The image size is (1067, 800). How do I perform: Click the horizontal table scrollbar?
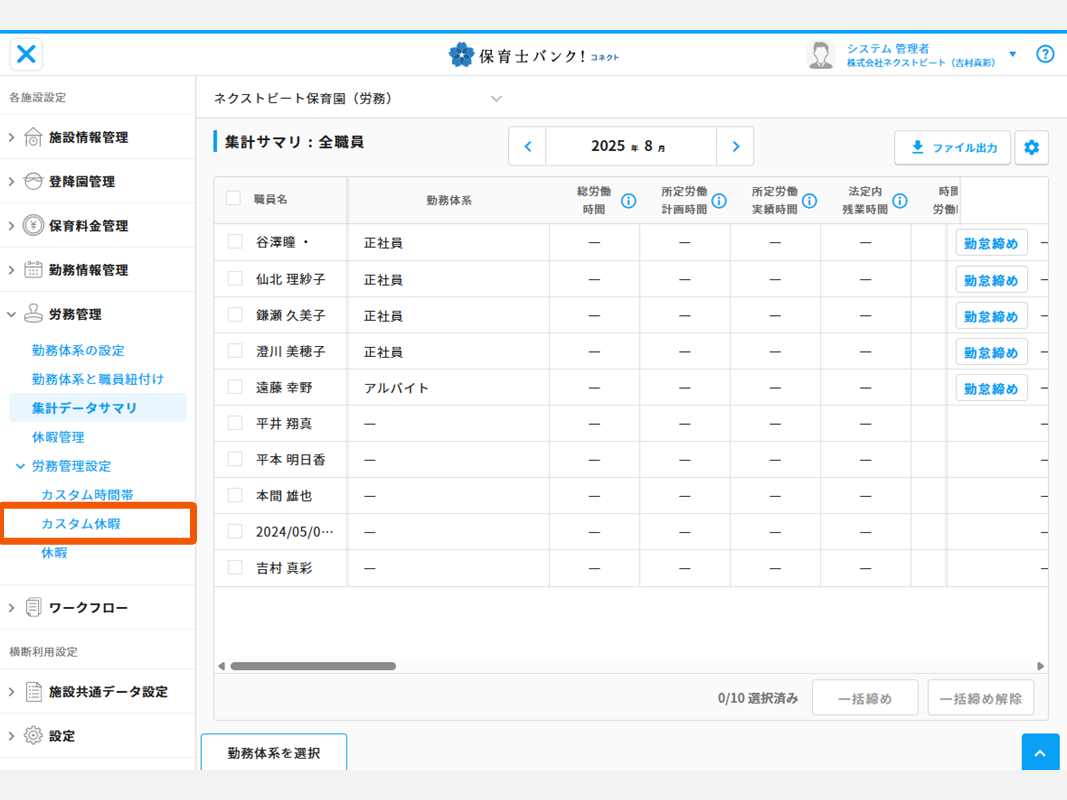(x=313, y=666)
